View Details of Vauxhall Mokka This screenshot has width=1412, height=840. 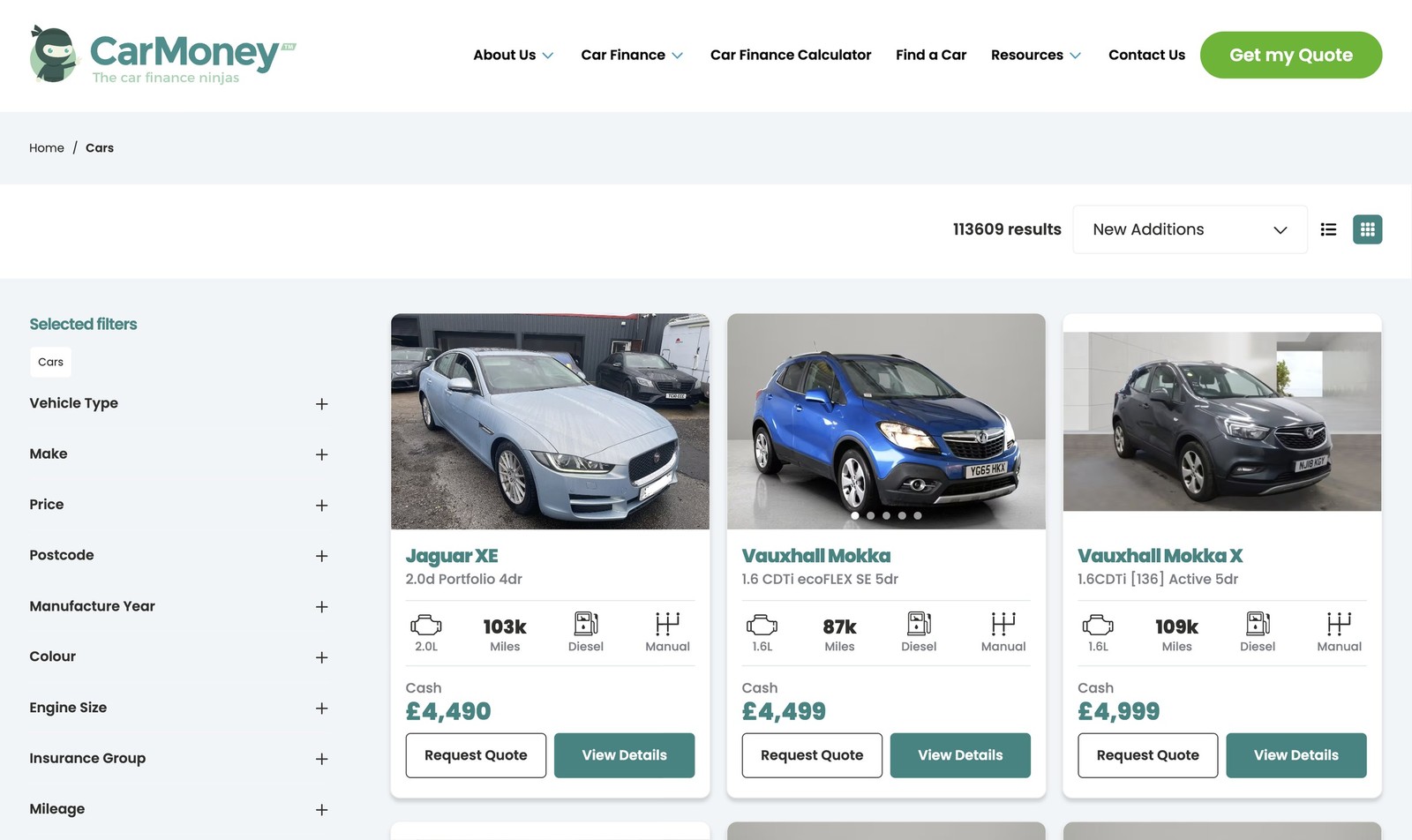click(x=960, y=755)
